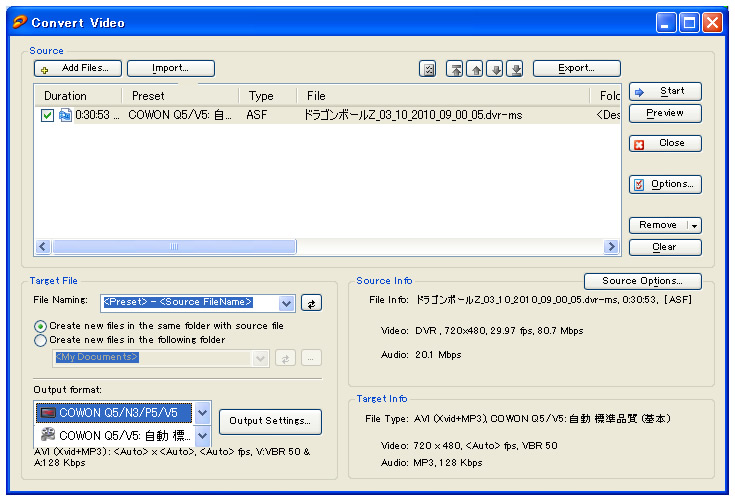This screenshot has height=499, width=735.
Task: Open the COWON Q5/N3/P5/V5 device dropdown
Action: tap(202, 413)
